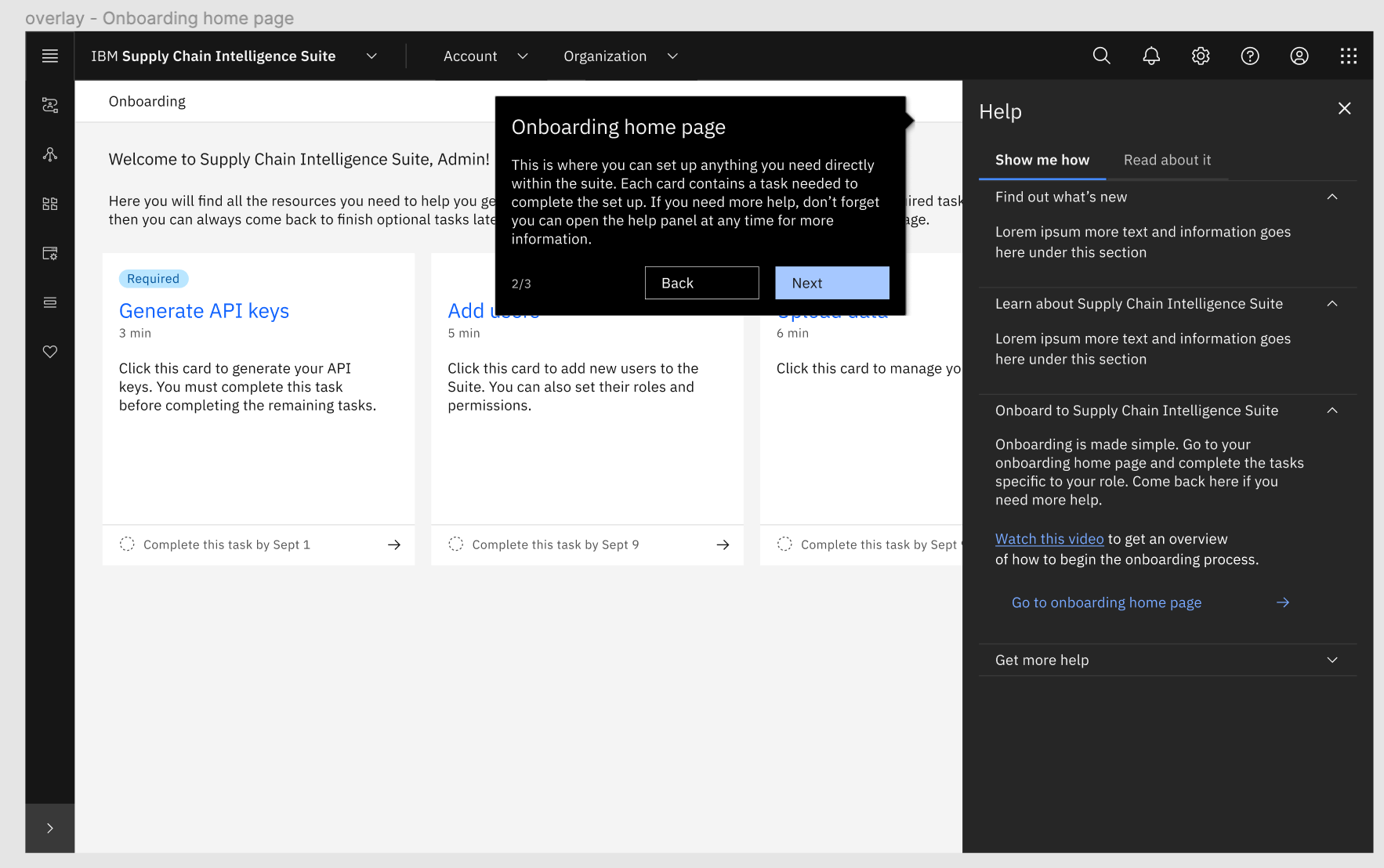This screenshot has height=868, width=1384.
Task: Click the search magnifier icon
Action: pos(1102,56)
